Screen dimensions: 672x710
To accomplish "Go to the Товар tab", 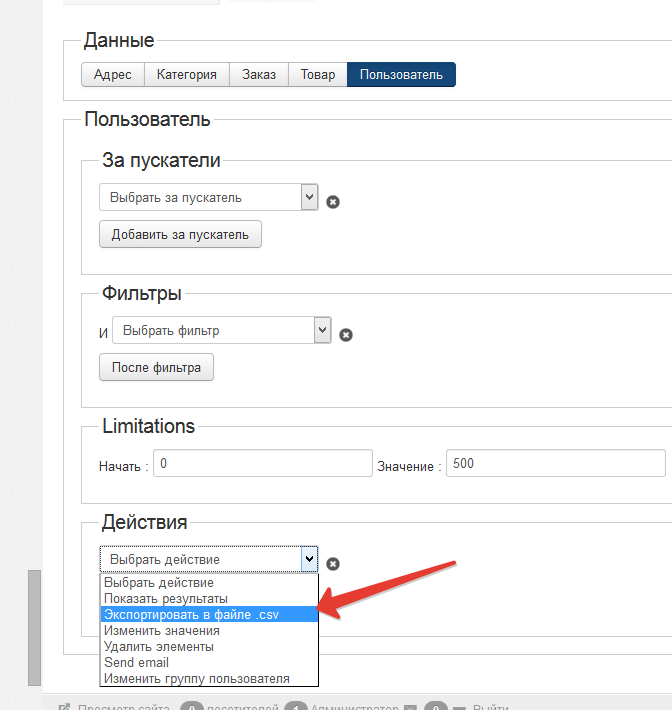I will coord(318,75).
